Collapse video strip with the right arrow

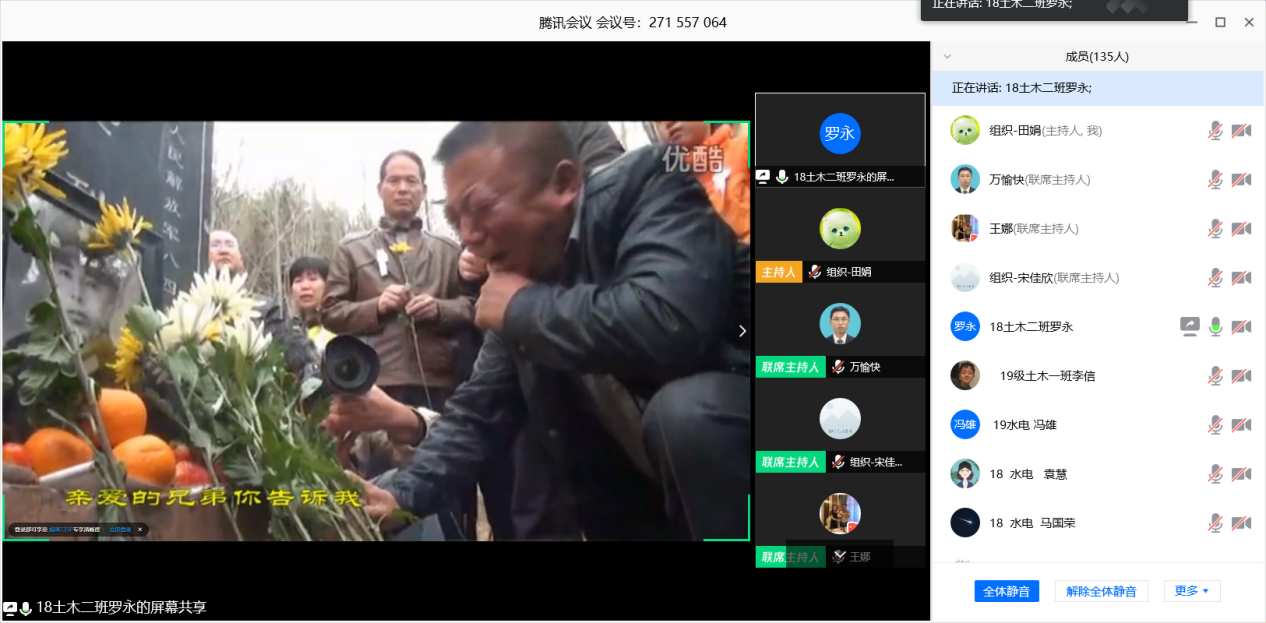[742, 331]
